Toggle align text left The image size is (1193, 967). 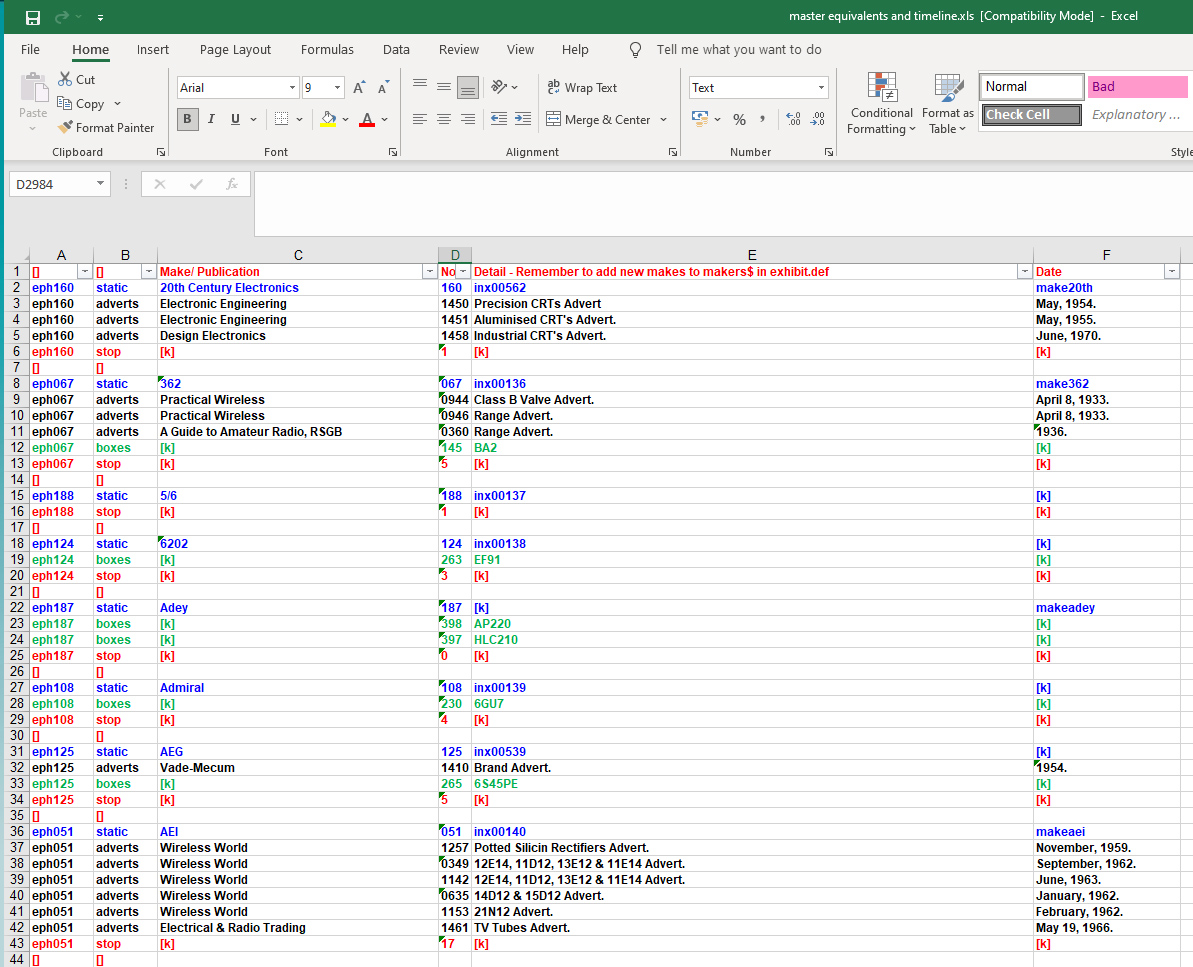pyautogui.click(x=420, y=119)
